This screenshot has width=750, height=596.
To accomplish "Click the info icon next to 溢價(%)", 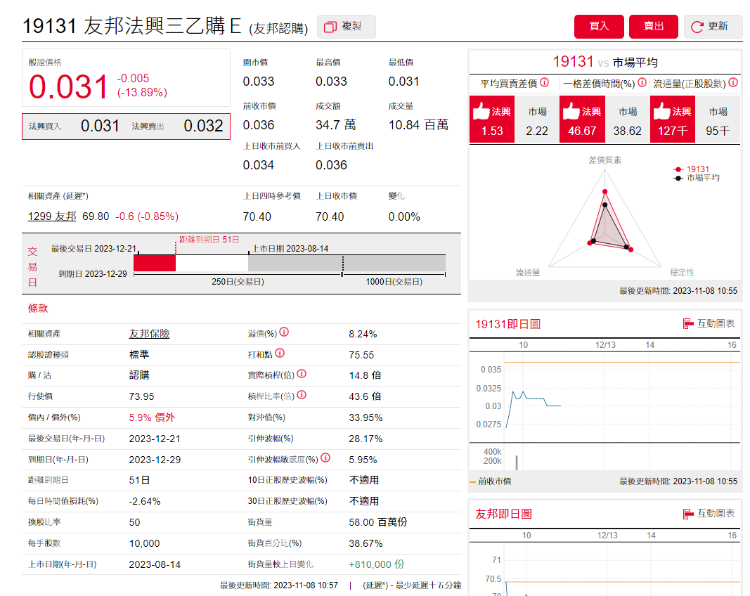I will pyautogui.click(x=284, y=332).
